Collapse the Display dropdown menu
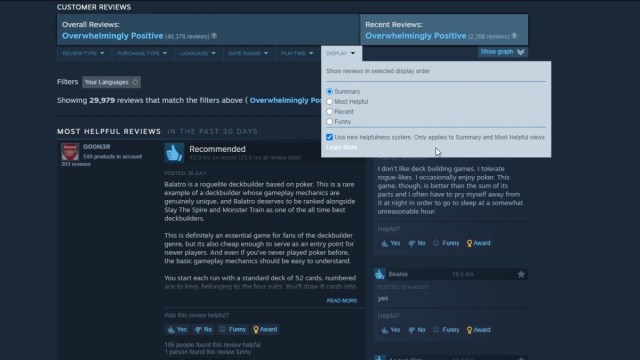Image resolution: width=640 pixels, height=360 pixels. pos(341,53)
